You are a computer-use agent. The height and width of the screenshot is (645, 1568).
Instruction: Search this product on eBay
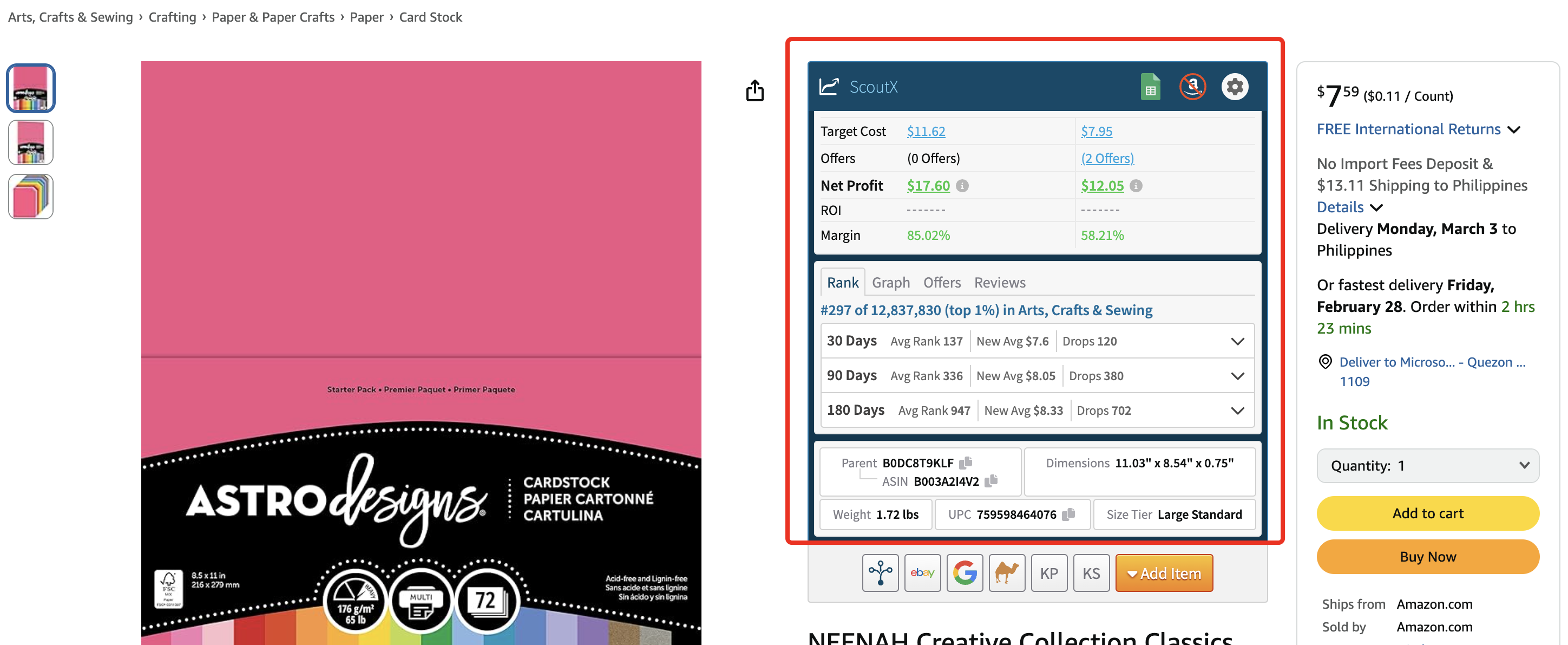(x=922, y=573)
